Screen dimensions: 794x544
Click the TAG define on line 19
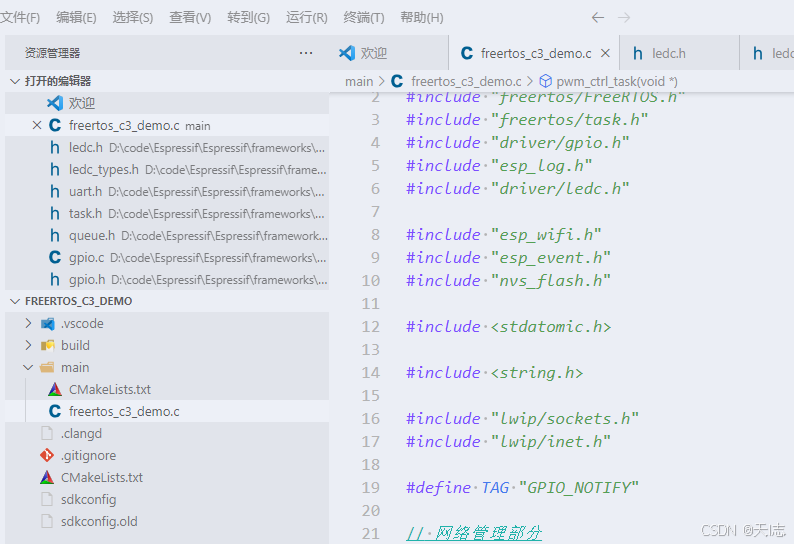click(495, 488)
